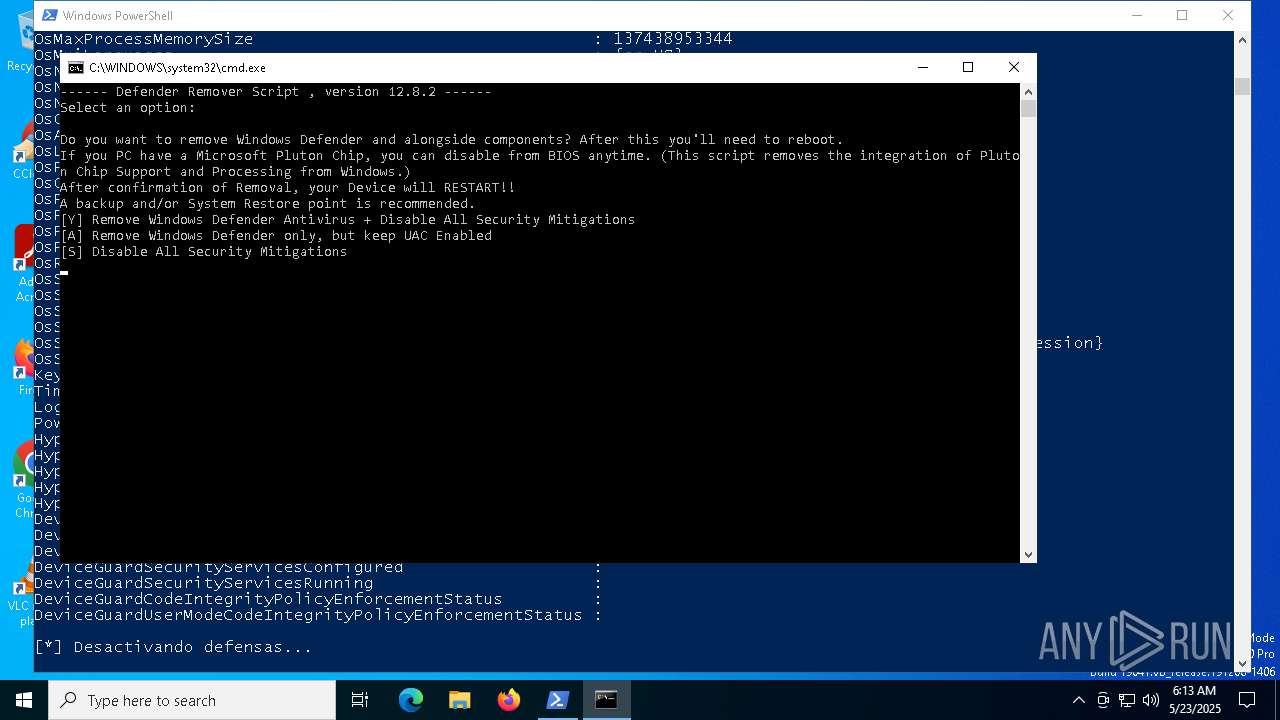
Task: Click the 'Defender Remover Script' header line
Action: pyautogui.click(x=276, y=92)
